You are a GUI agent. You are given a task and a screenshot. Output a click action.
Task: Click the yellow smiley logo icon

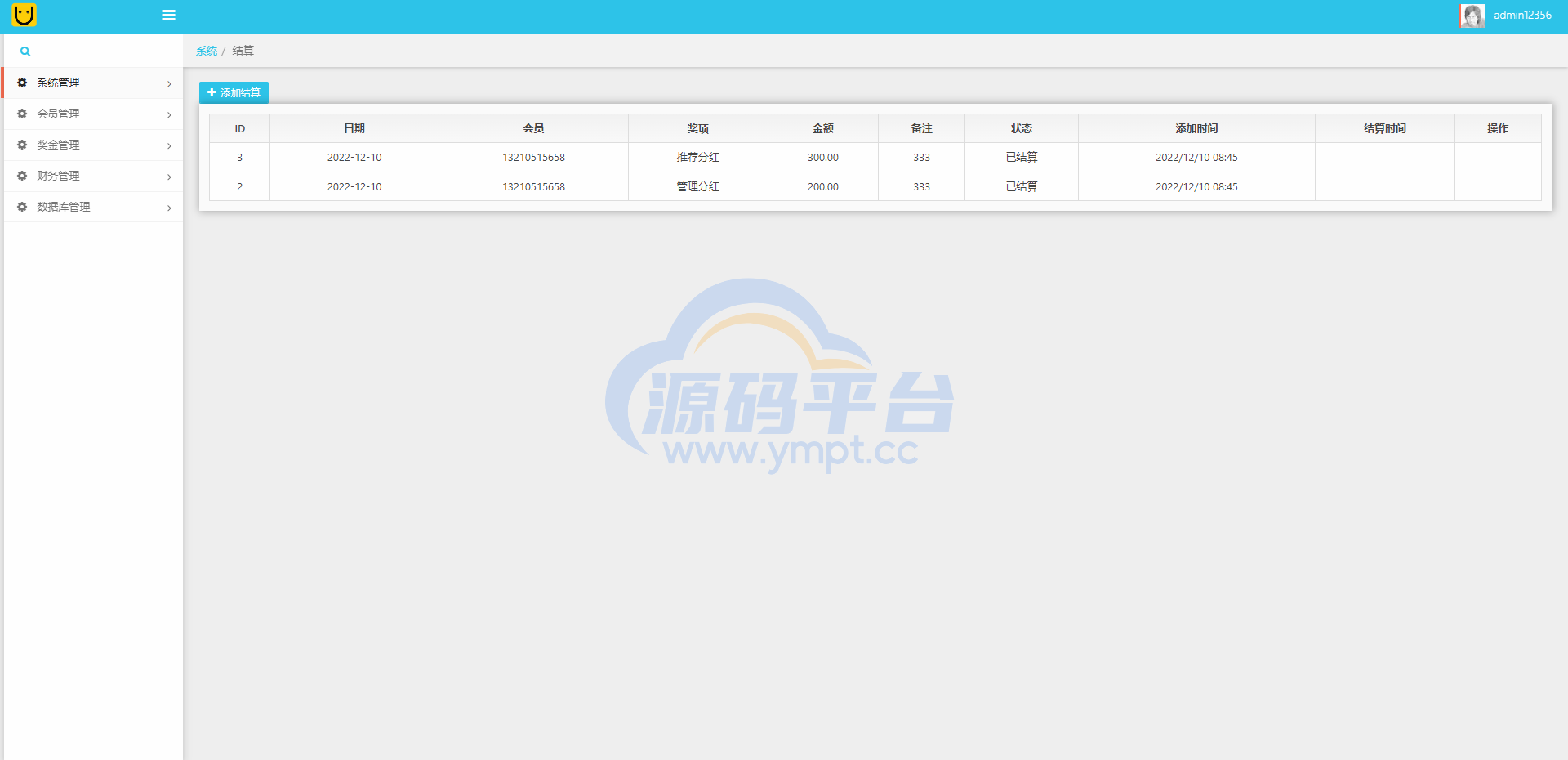point(24,15)
